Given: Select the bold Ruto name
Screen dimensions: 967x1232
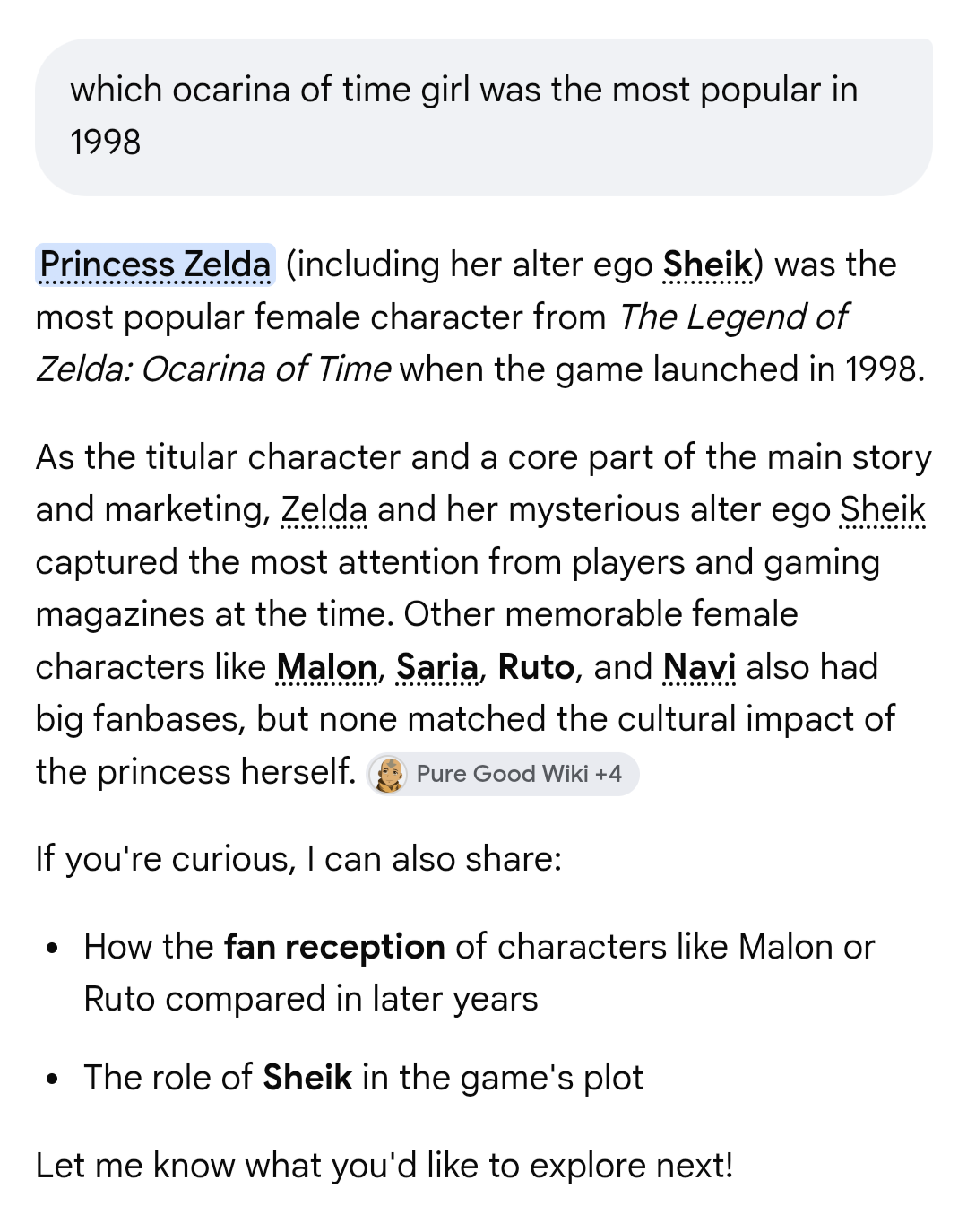Looking at the screenshot, I should pos(536,667).
